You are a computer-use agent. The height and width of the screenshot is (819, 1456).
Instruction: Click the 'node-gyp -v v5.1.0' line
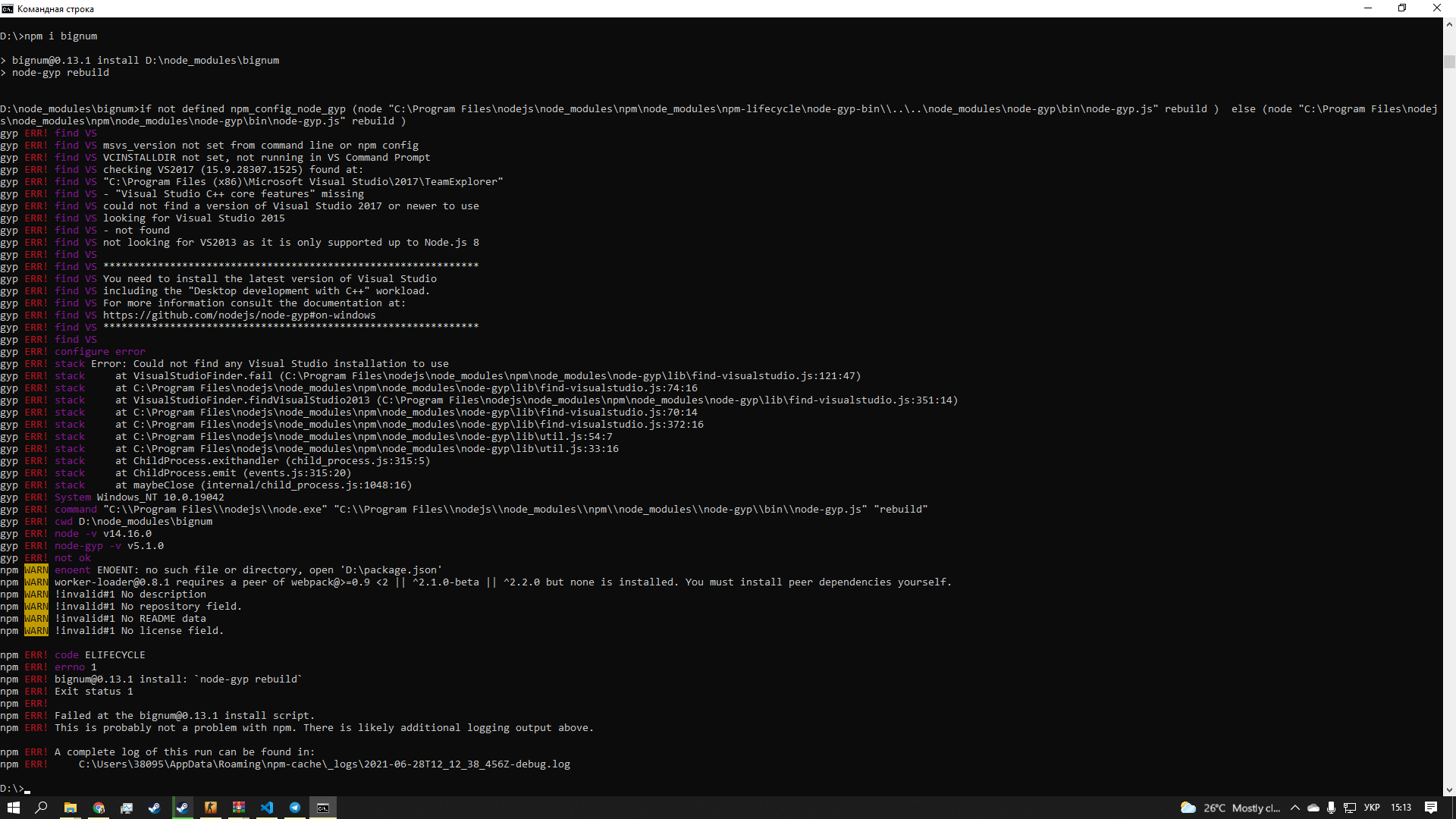click(82, 546)
